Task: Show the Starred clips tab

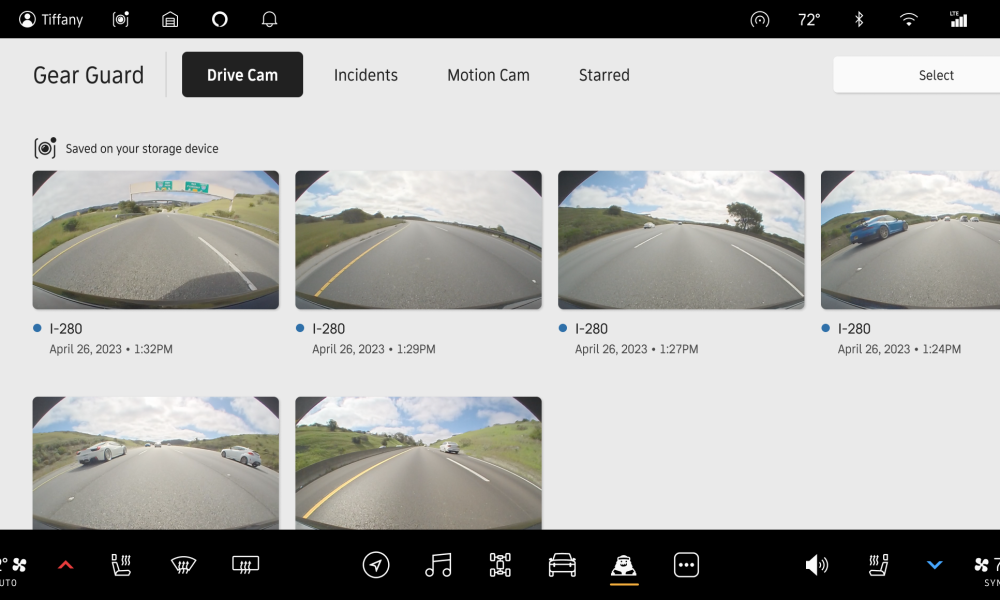Action: tap(604, 75)
